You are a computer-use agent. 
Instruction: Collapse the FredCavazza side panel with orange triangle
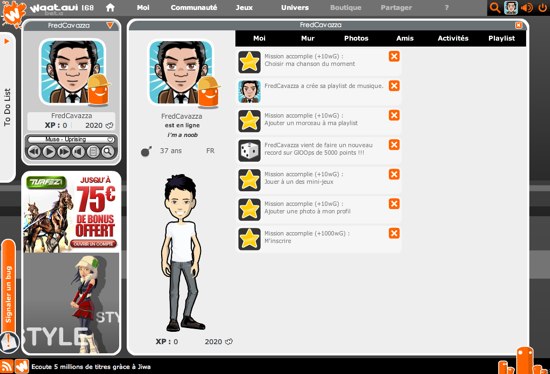(110, 25)
